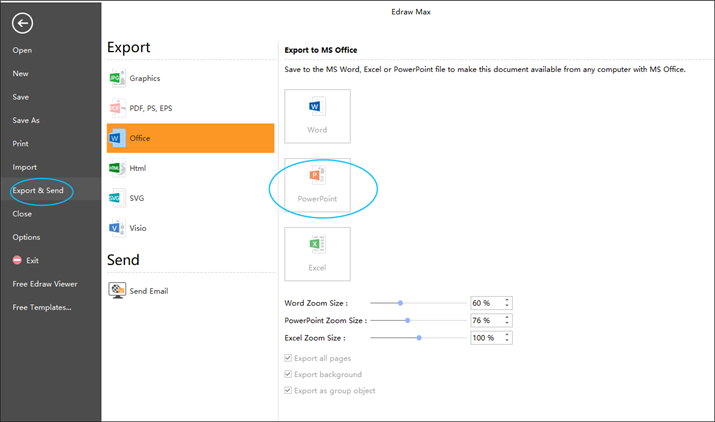Viewport: 715px width, 422px height.
Task: Click the red Exit icon
Action: (17, 260)
